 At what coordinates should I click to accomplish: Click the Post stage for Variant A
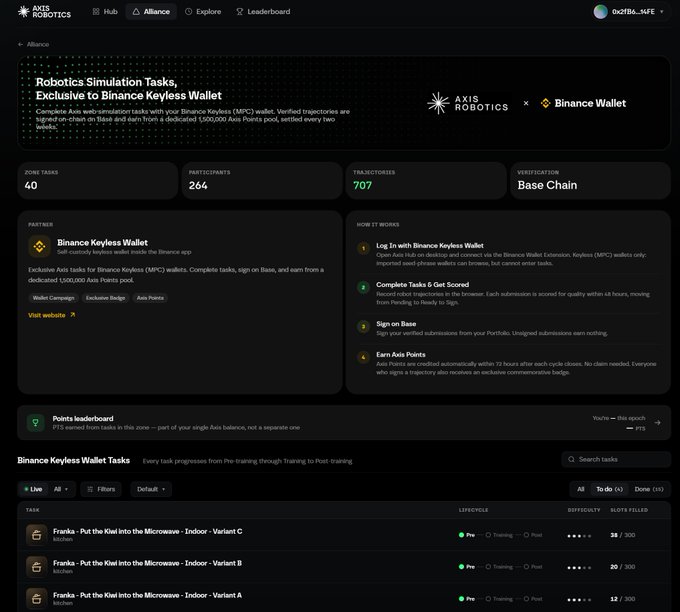(x=533, y=599)
